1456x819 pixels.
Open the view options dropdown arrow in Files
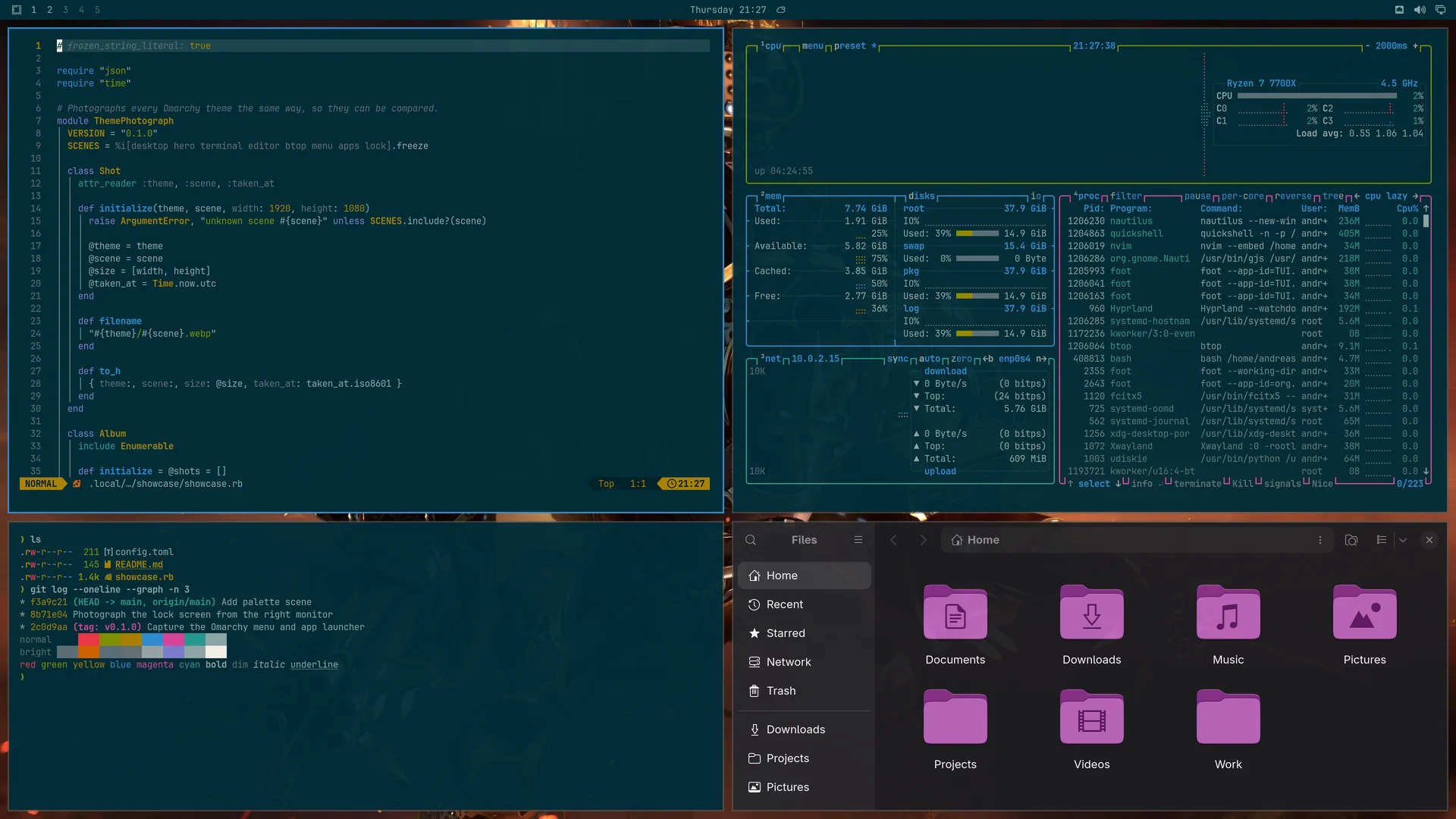(1403, 540)
